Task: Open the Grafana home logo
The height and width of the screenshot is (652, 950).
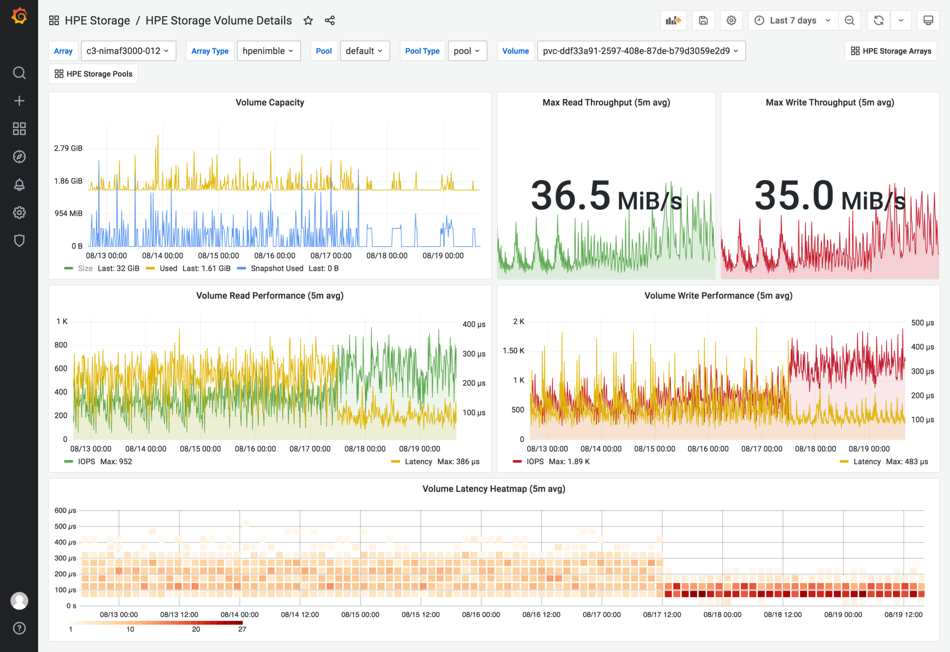Action: coord(19,16)
